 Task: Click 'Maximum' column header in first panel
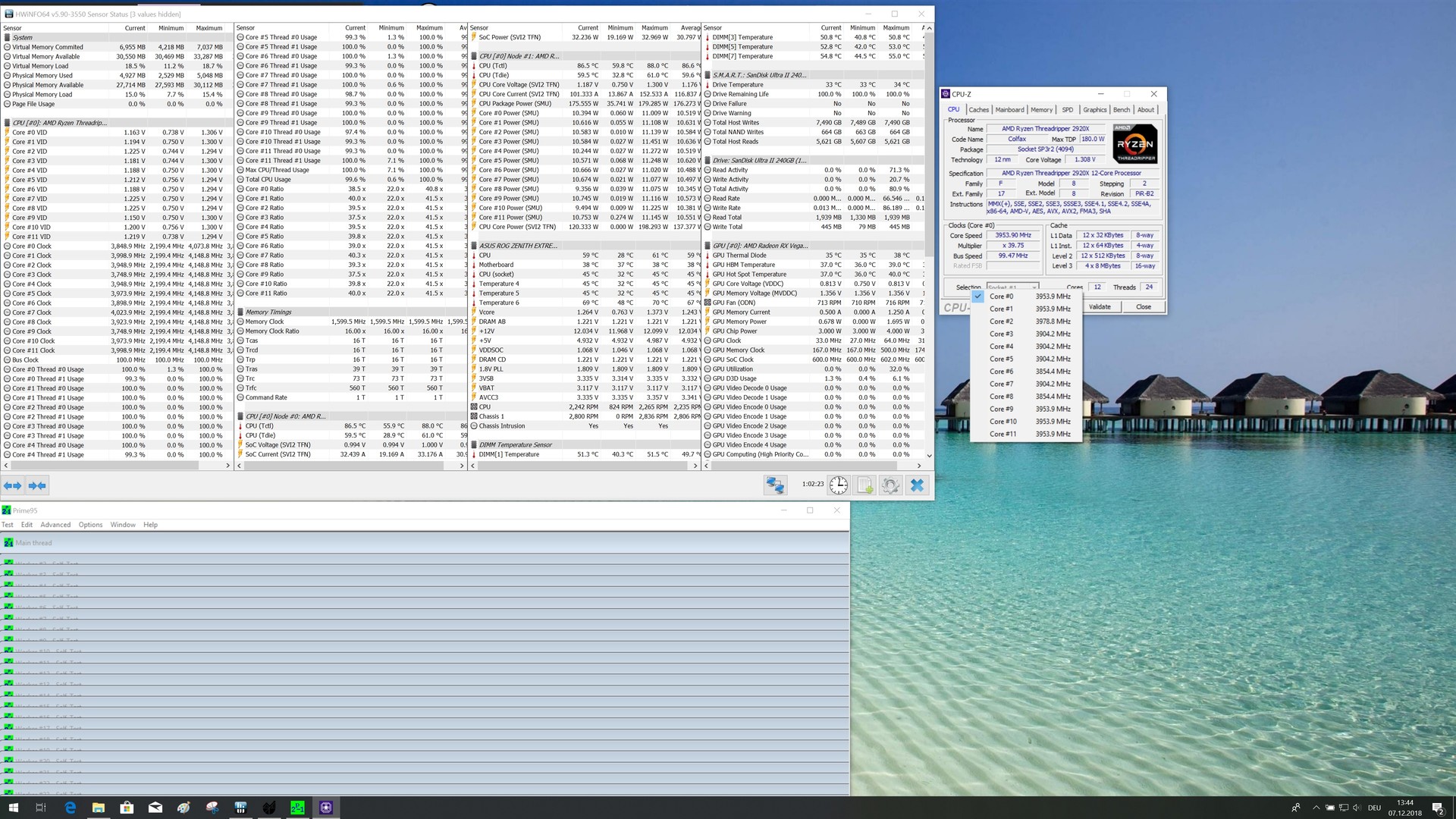point(209,28)
